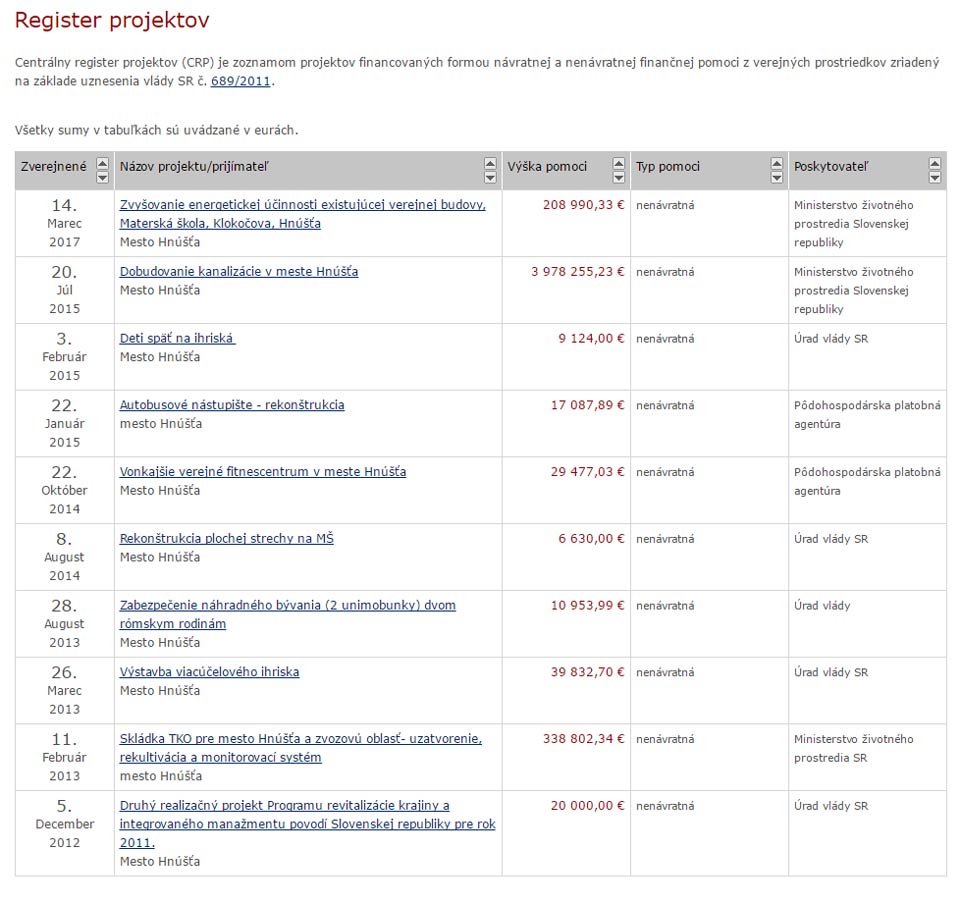Open Vonkajšie verejné fitnescentrum v meste Hnúšťa
The width and height of the screenshot is (960, 904).
pos(263,472)
